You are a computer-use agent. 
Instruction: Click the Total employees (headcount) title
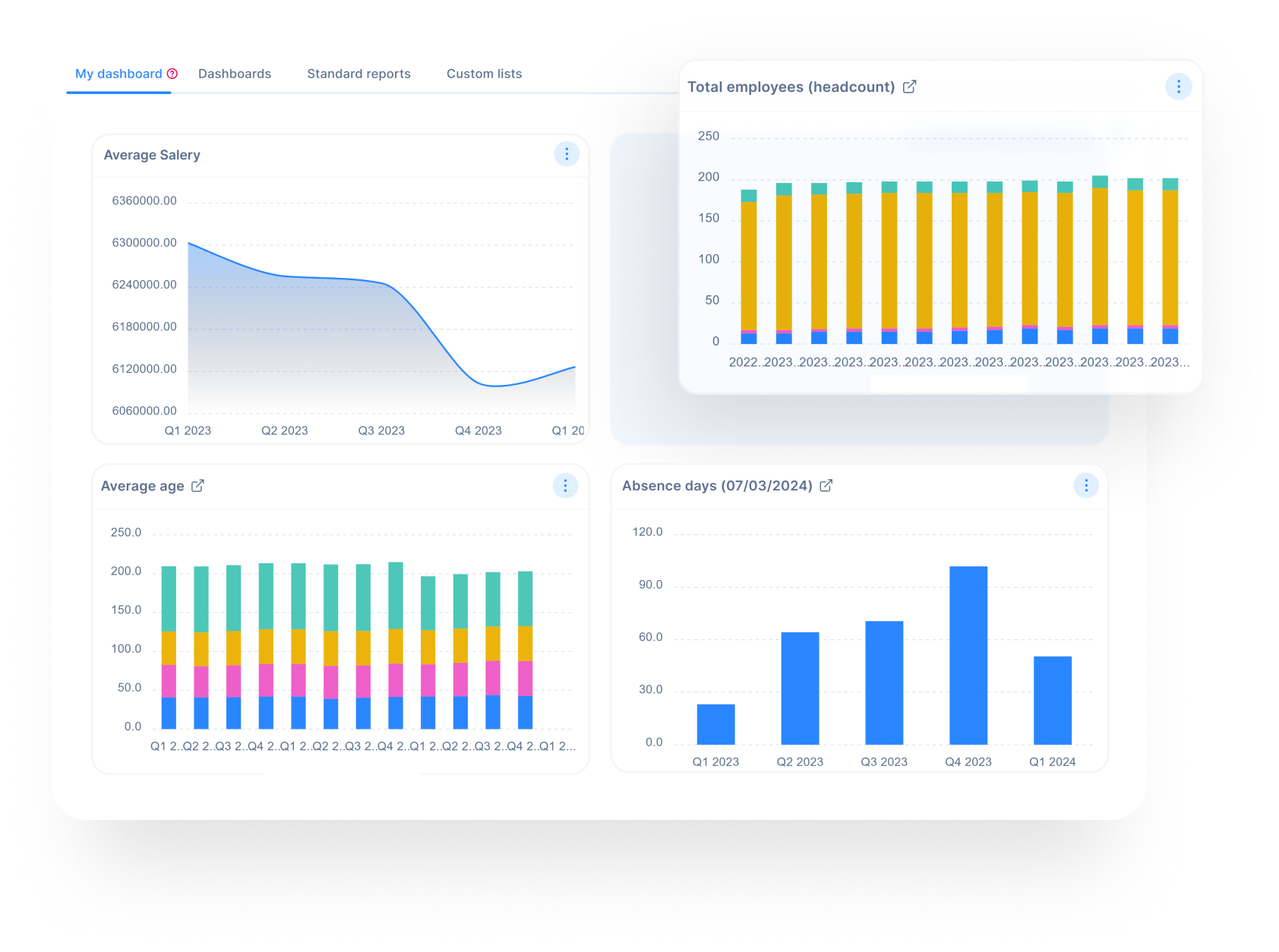791,87
